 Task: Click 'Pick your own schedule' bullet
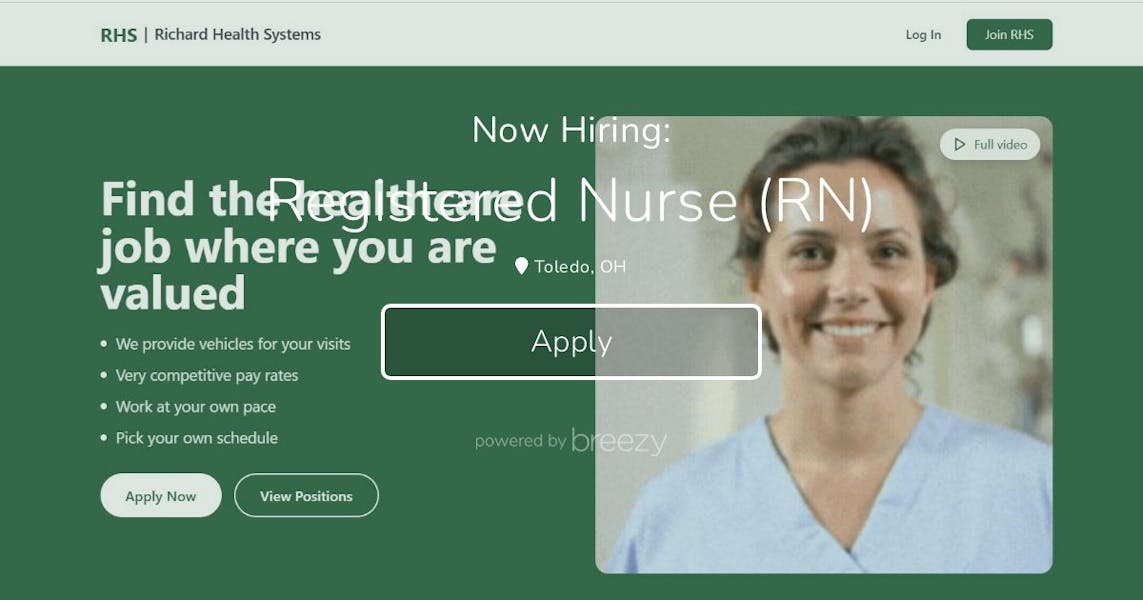pos(197,438)
